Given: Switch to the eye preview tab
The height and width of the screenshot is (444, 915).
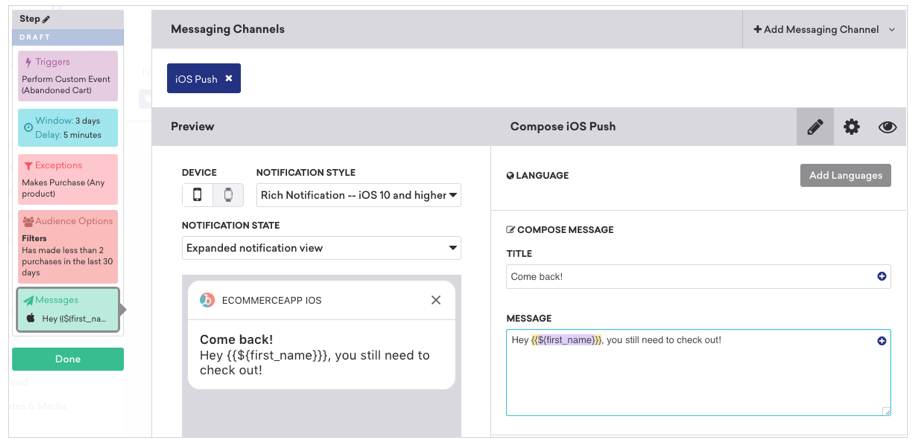Looking at the screenshot, I should coord(887,127).
